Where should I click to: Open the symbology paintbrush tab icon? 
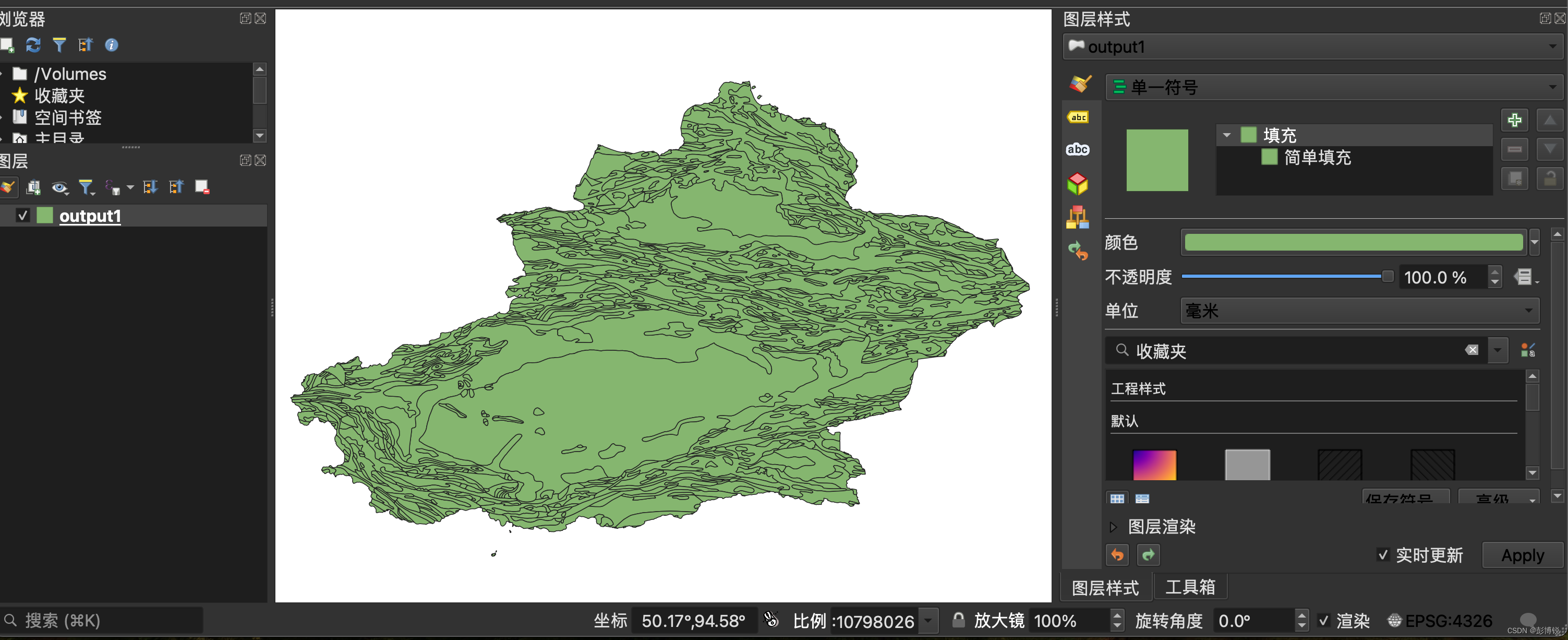(x=1079, y=84)
